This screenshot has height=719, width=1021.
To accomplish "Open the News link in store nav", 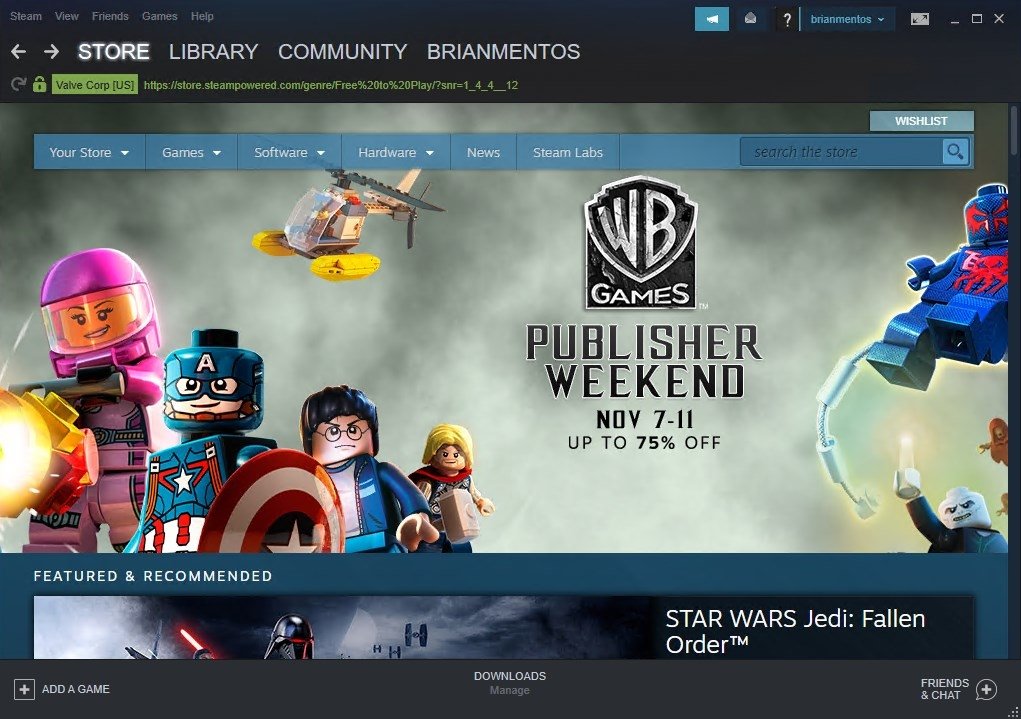I will 483,152.
